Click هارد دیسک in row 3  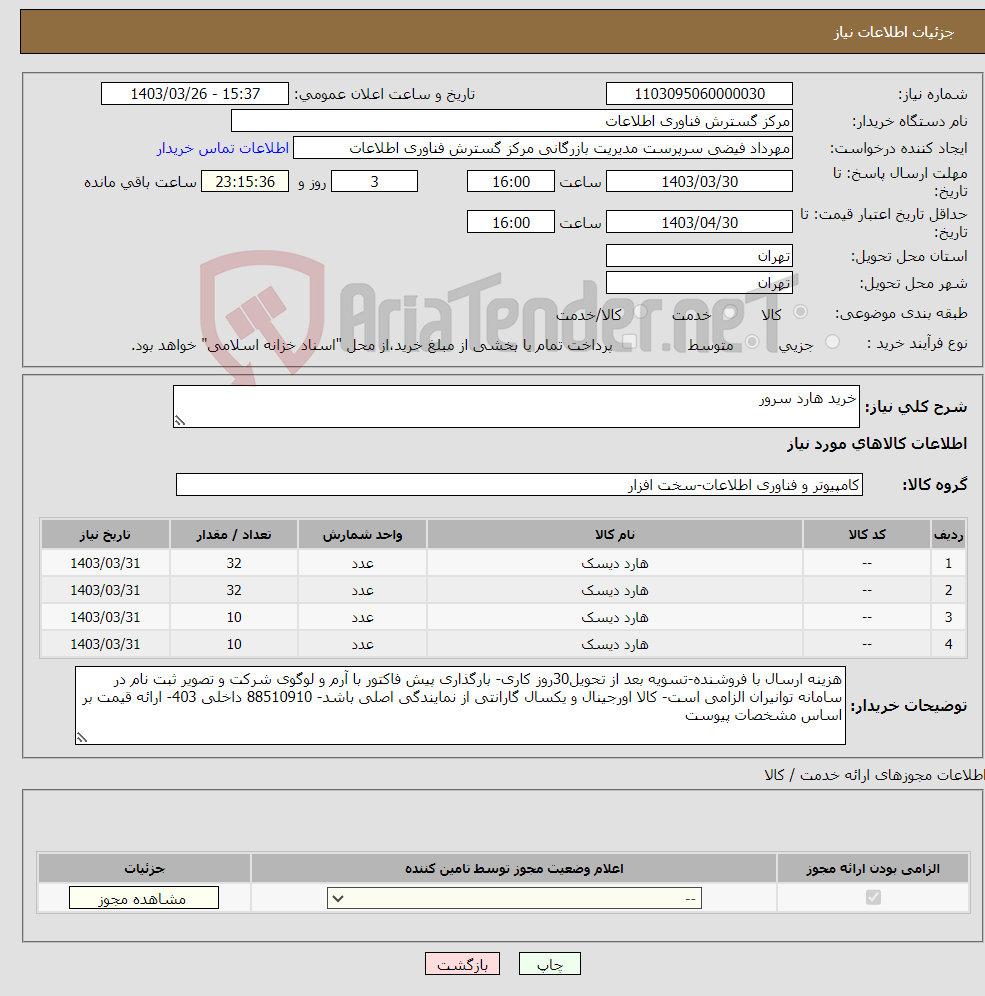coord(615,617)
